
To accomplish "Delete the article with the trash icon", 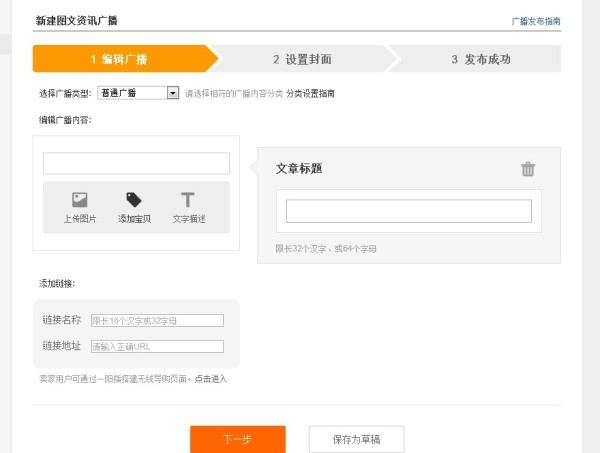I will [x=528, y=169].
